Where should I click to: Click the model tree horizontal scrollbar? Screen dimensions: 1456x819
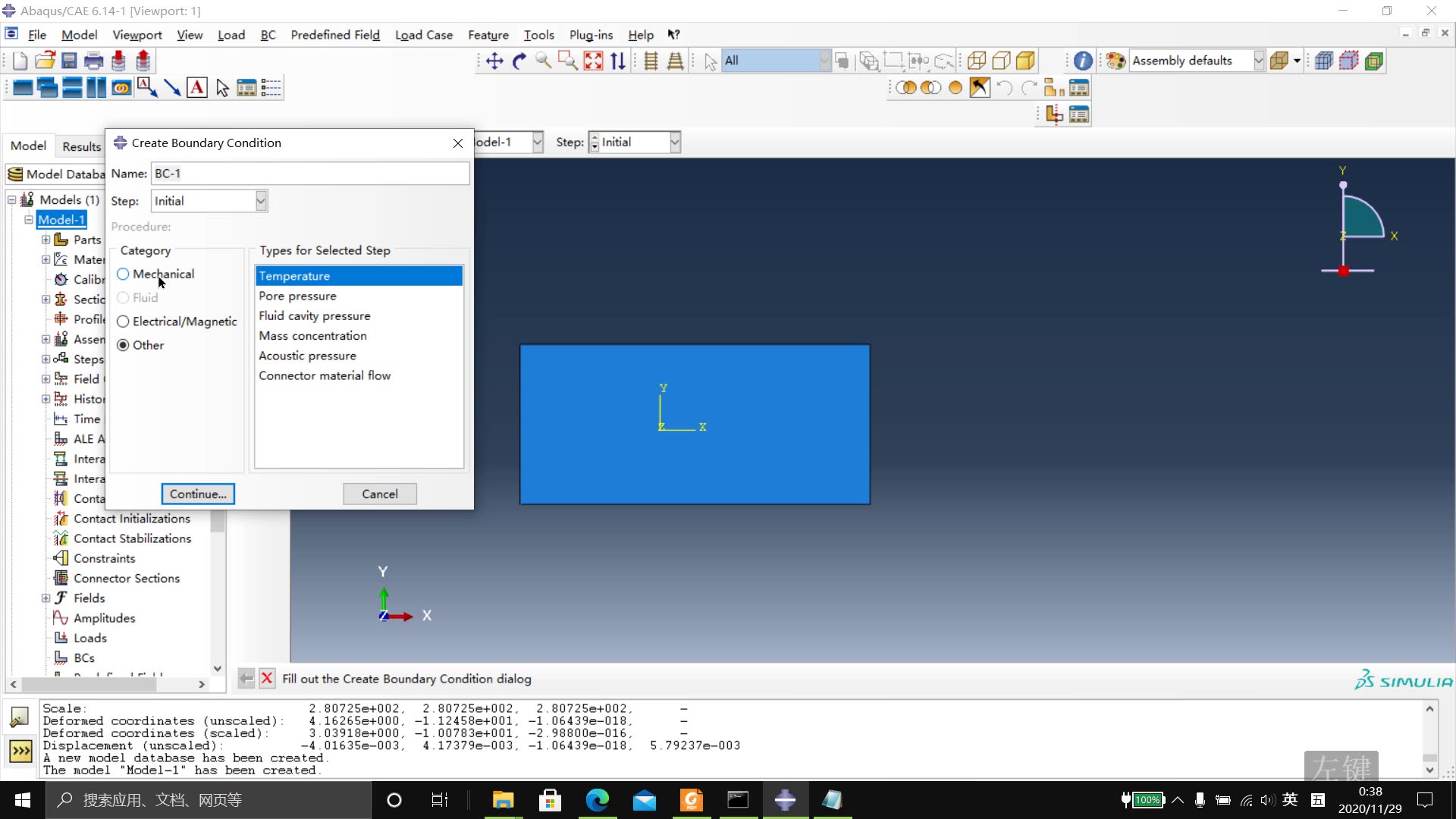tap(89, 684)
